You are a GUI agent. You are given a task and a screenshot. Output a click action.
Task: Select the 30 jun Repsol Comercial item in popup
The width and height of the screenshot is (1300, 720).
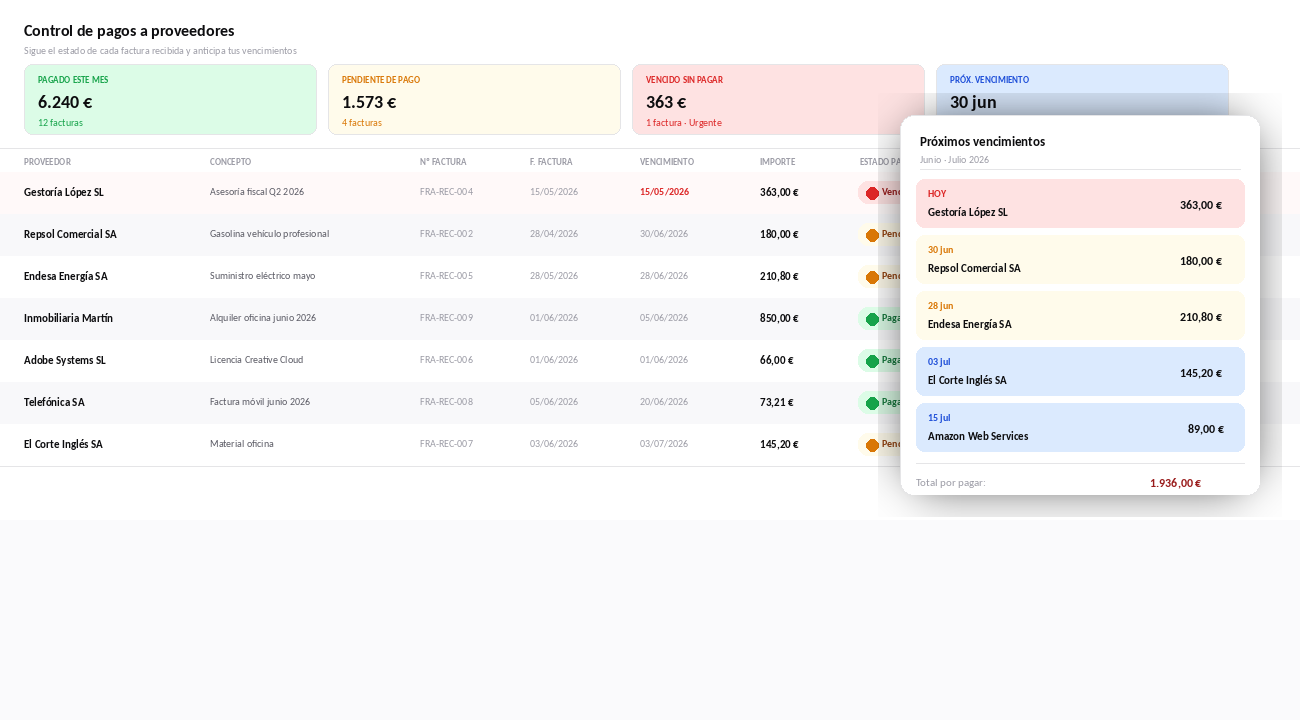click(1080, 260)
